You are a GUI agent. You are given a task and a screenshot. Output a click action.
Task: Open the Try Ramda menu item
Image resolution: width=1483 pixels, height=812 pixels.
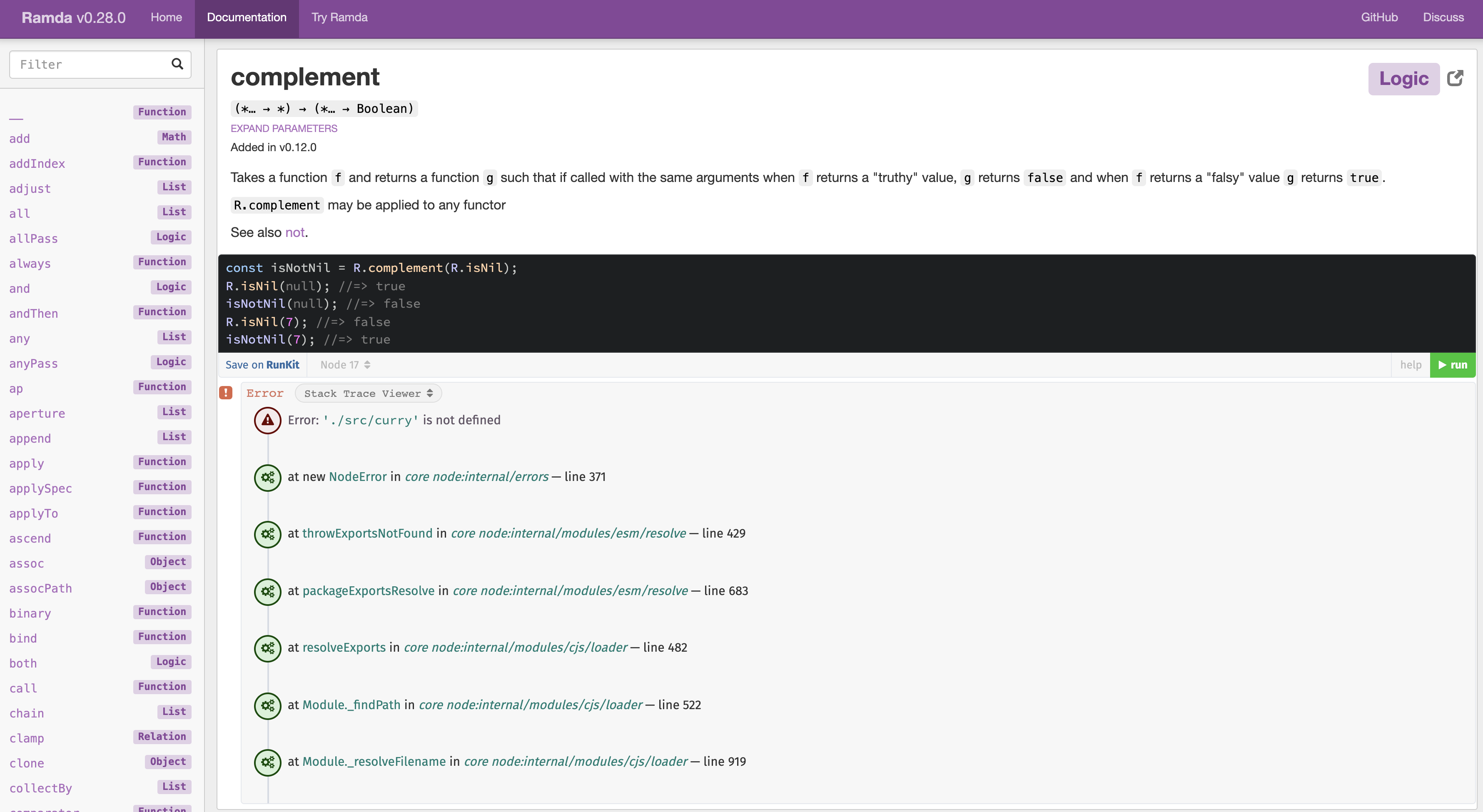click(339, 17)
